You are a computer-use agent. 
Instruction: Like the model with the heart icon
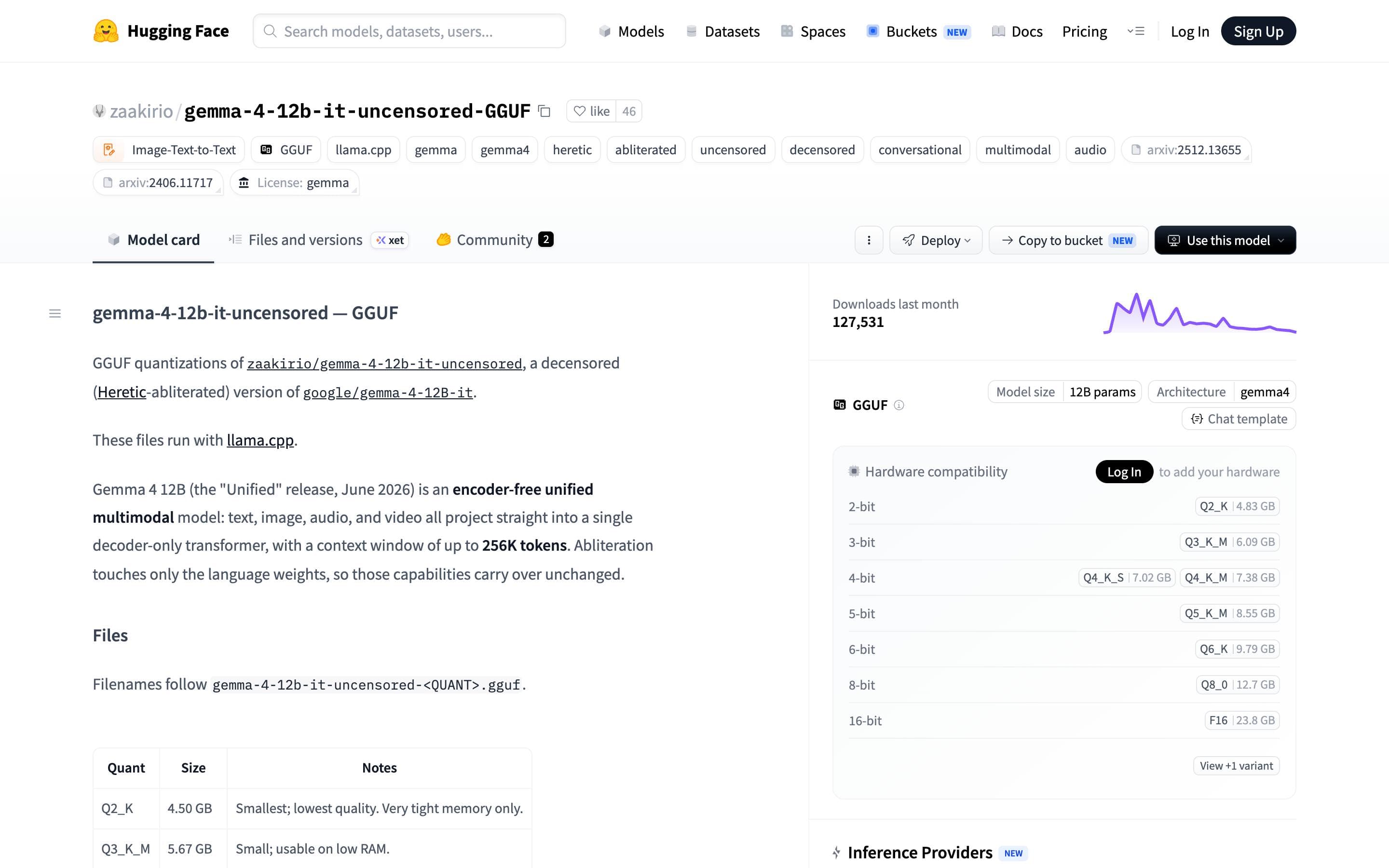[592, 111]
